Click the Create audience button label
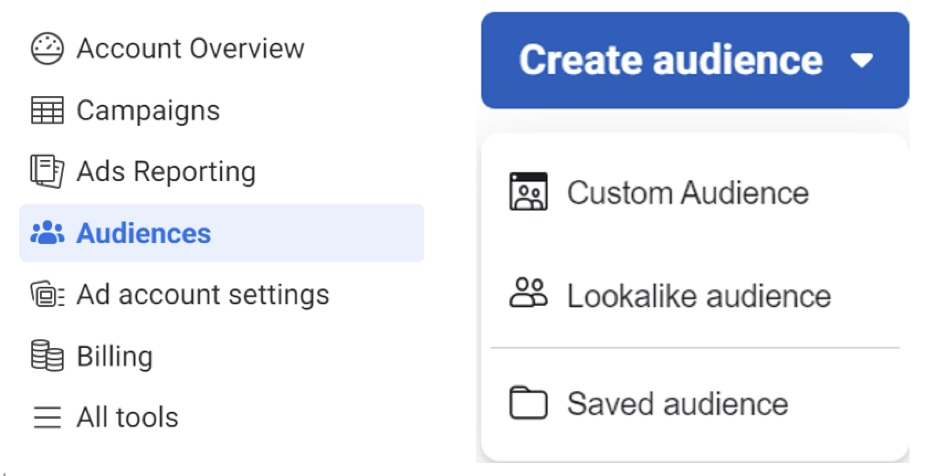Viewport: 936px width, 476px height. click(x=671, y=60)
